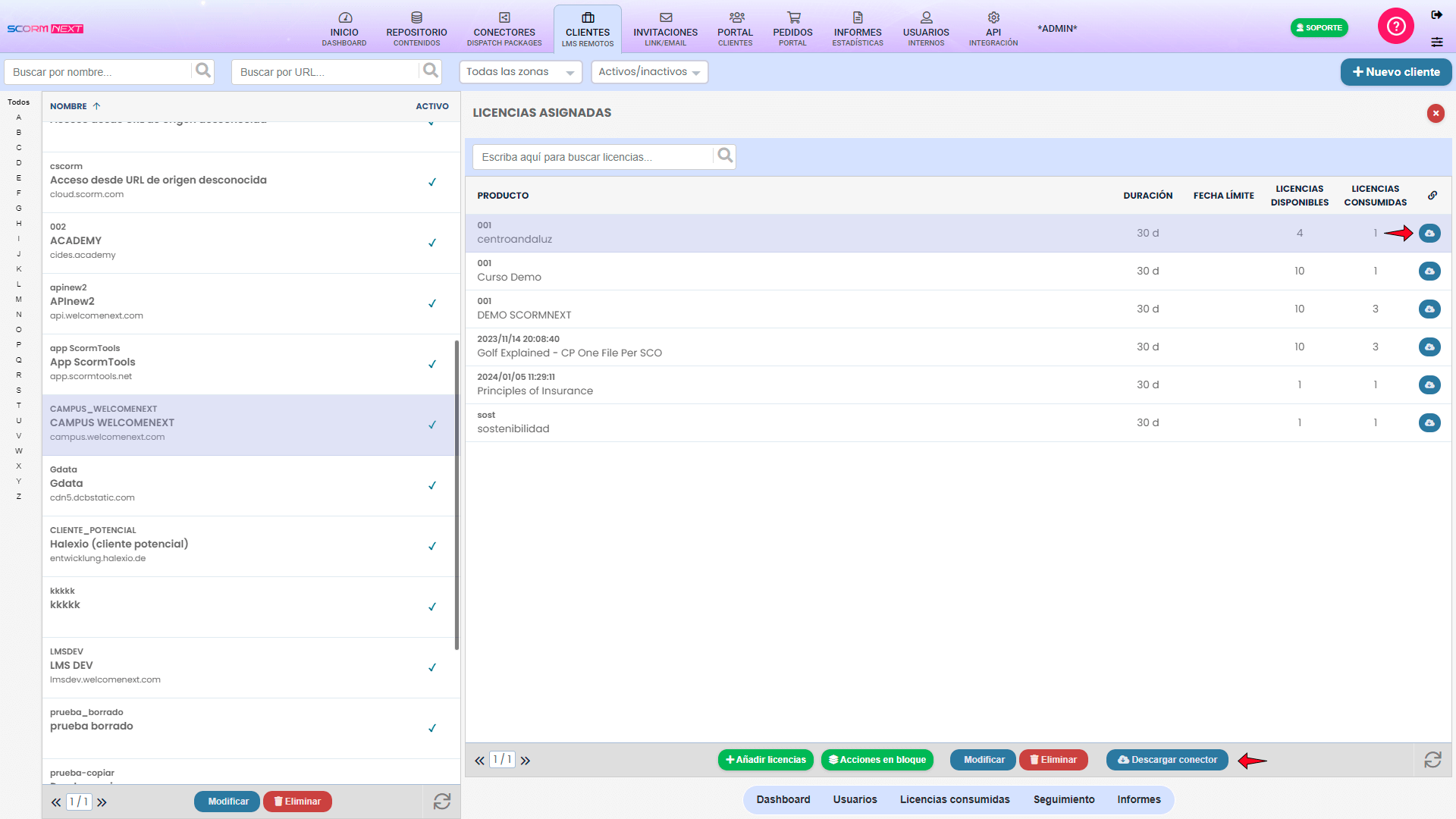Viewport: 1456px width, 819px height.
Task: Open the help question mark button
Action: [1396, 27]
